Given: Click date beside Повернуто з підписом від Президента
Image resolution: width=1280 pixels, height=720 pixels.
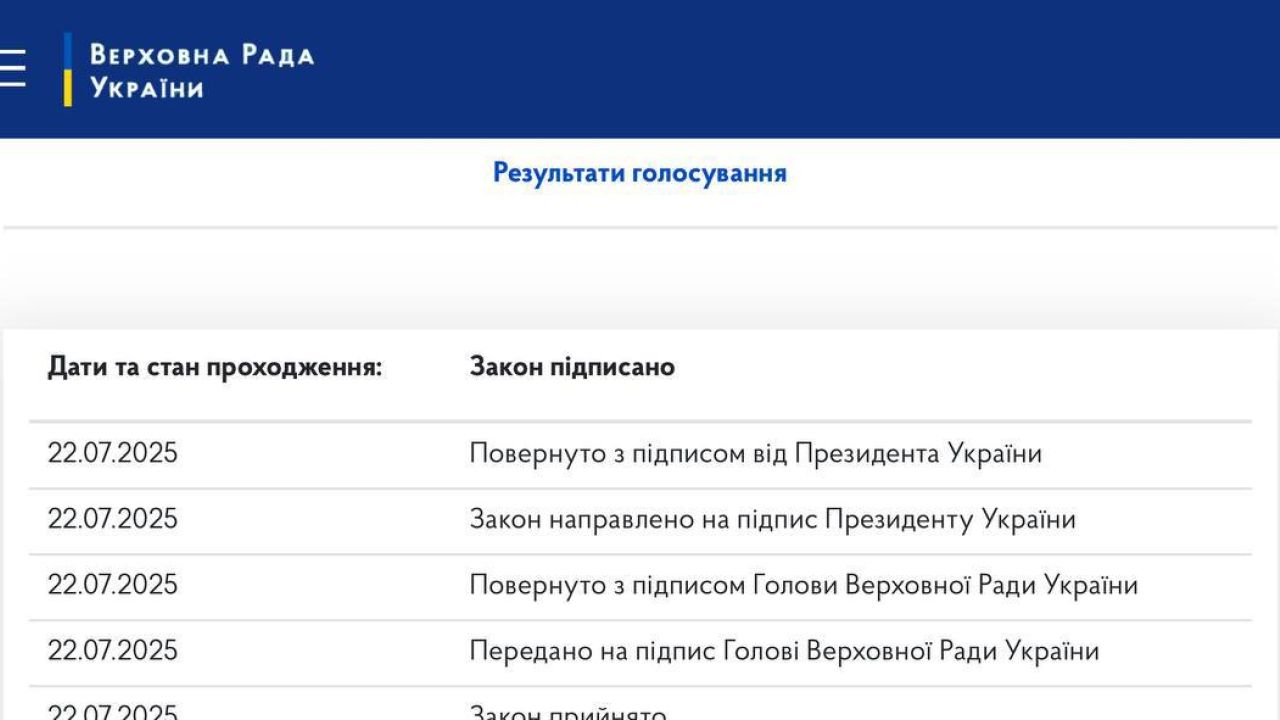Looking at the screenshot, I should pyautogui.click(x=112, y=454).
